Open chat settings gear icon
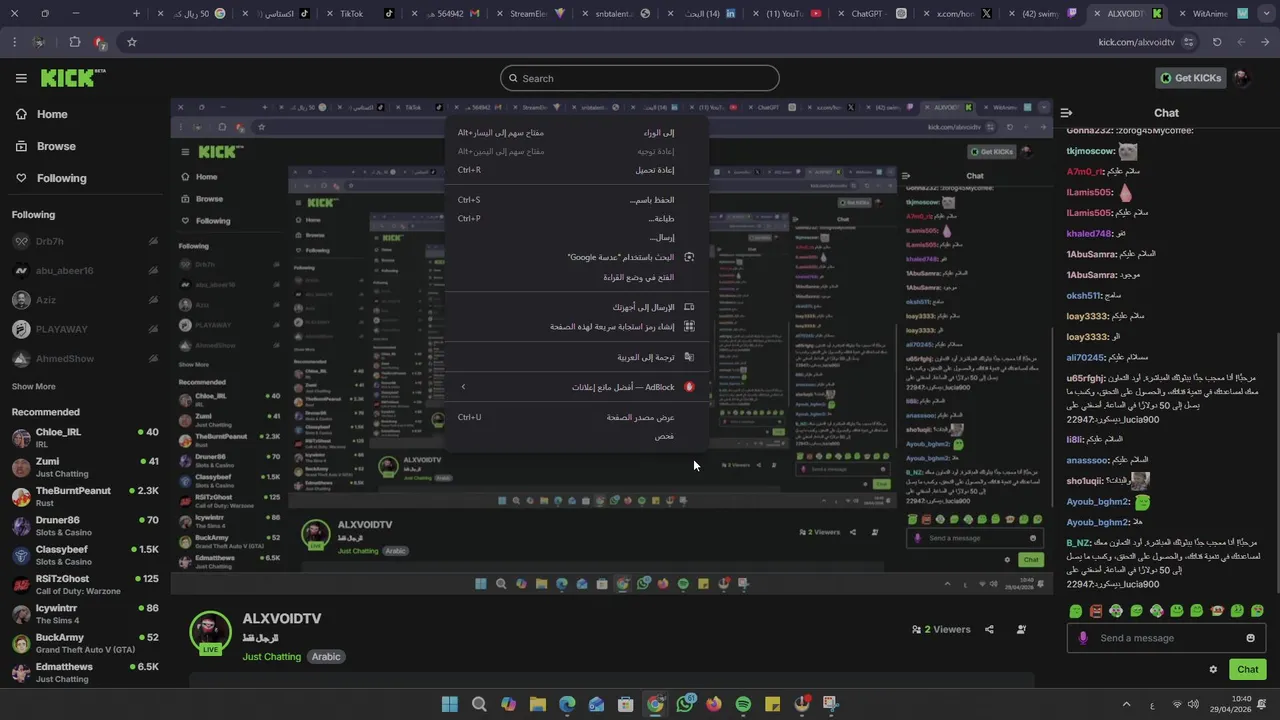1280x720 pixels. (x=1213, y=669)
